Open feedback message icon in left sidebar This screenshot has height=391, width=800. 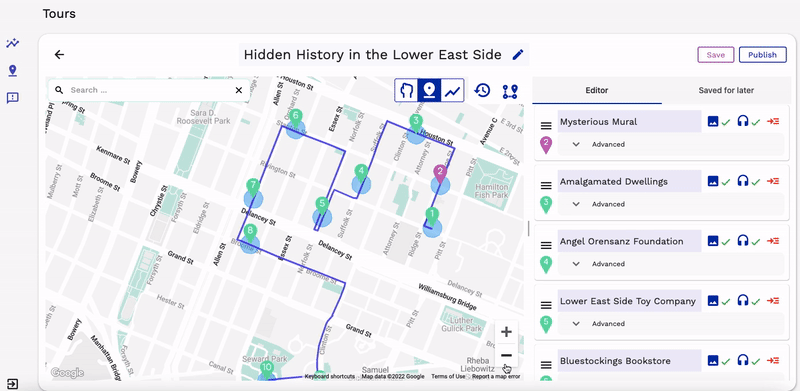click(x=13, y=97)
